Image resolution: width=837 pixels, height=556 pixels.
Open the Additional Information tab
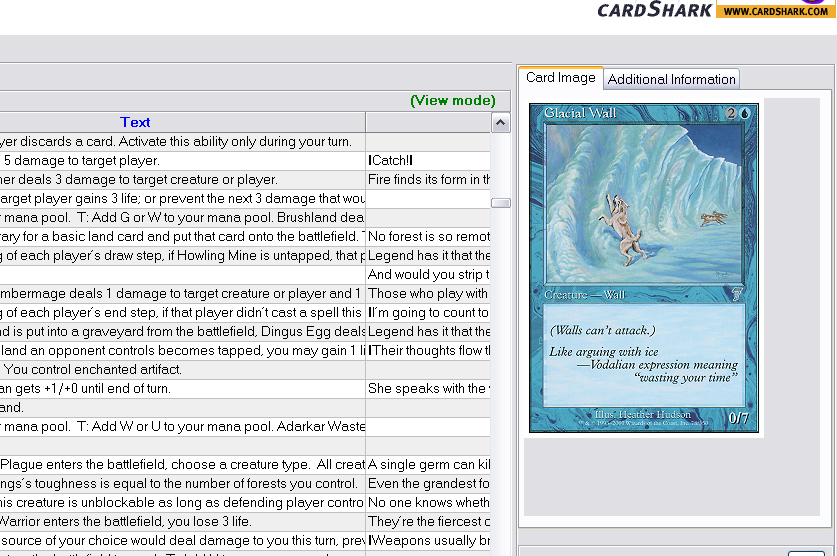pos(672,80)
